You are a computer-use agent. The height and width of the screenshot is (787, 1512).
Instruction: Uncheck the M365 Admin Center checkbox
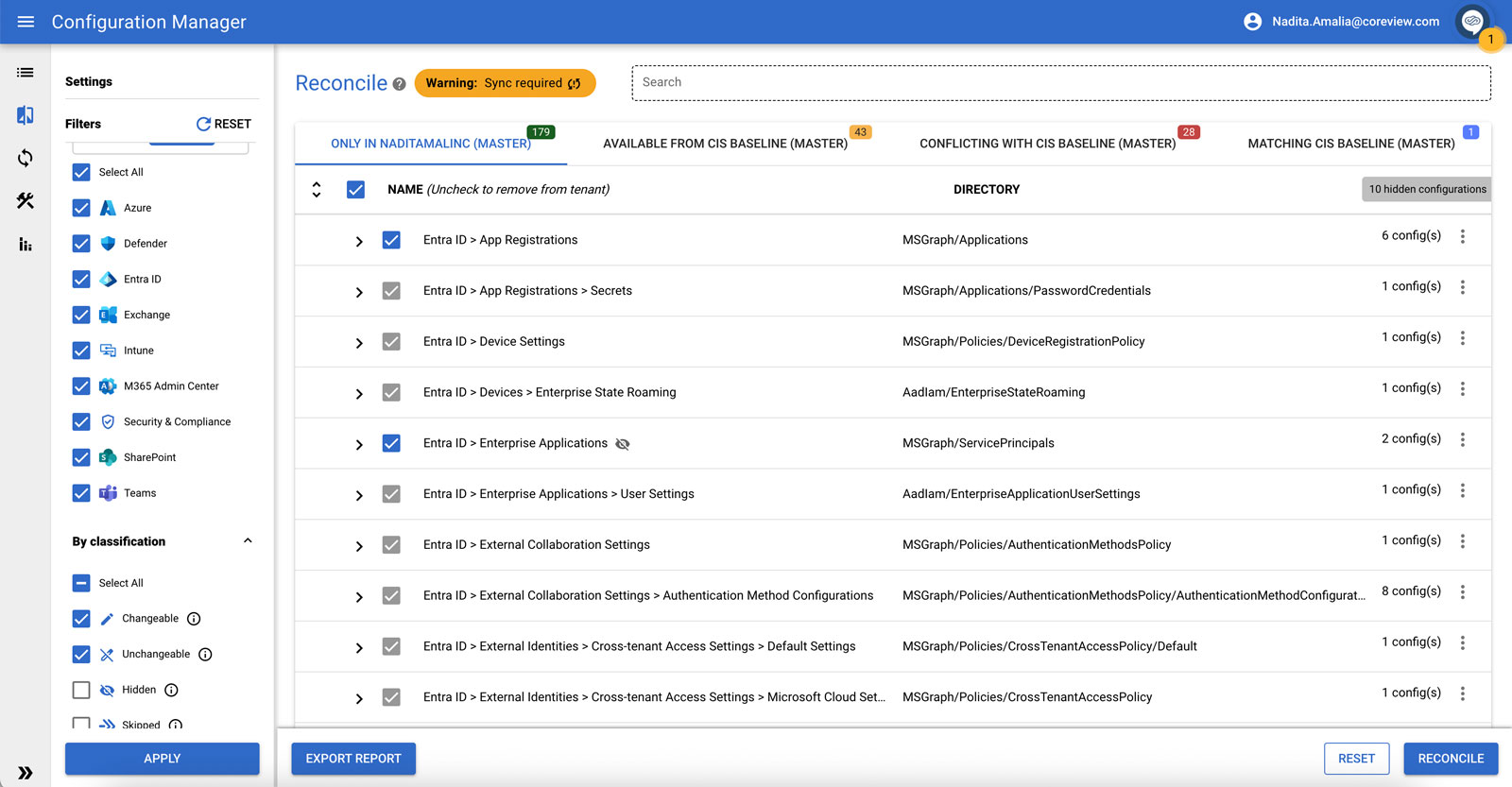point(81,386)
